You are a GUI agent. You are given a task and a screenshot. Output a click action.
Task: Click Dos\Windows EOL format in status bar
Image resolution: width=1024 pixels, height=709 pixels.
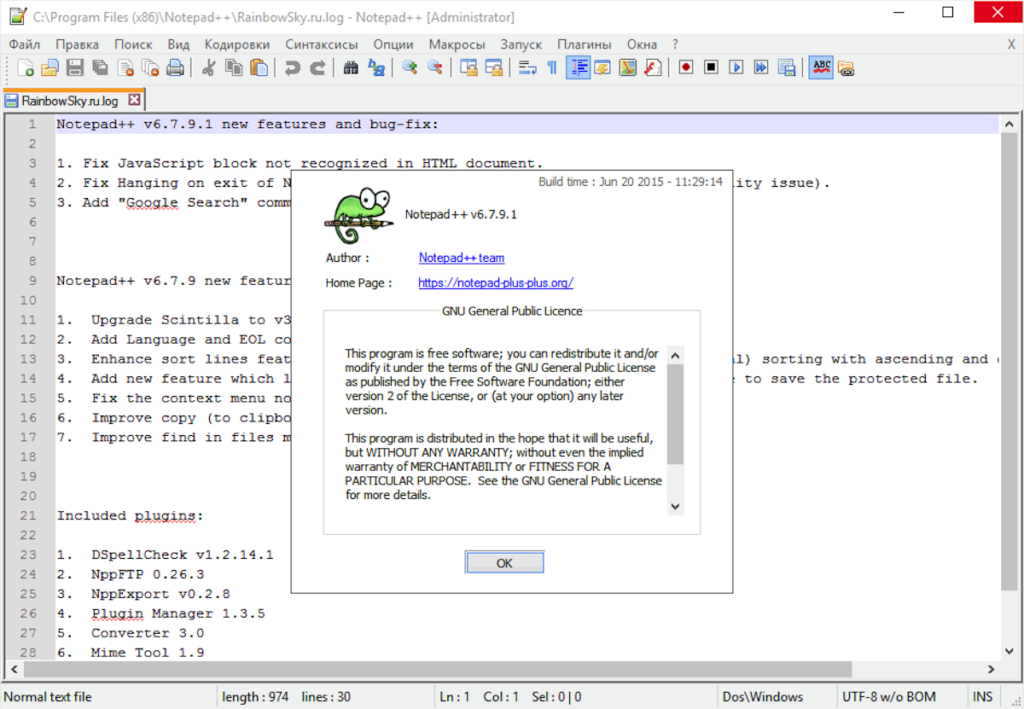click(x=763, y=697)
